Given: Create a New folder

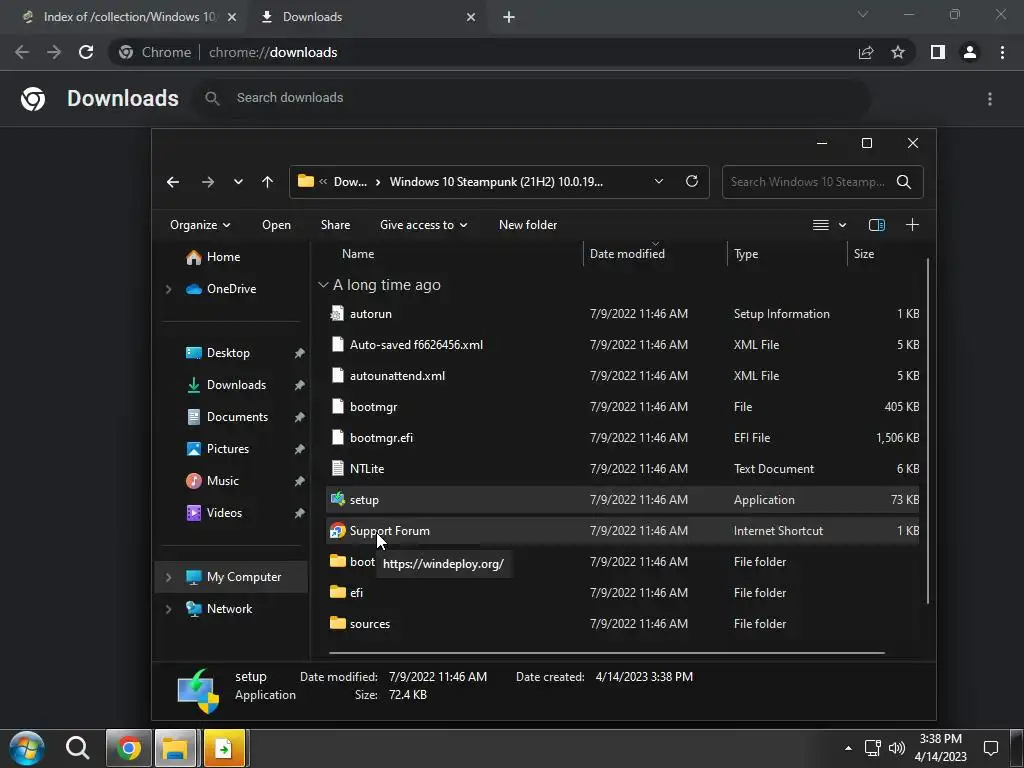Looking at the screenshot, I should point(528,225).
